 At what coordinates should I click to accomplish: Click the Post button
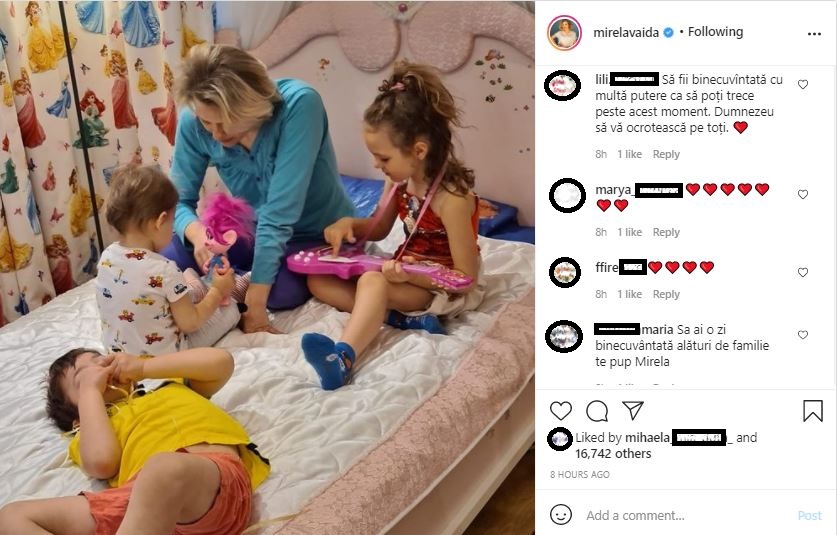pyautogui.click(x=809, y=515)
